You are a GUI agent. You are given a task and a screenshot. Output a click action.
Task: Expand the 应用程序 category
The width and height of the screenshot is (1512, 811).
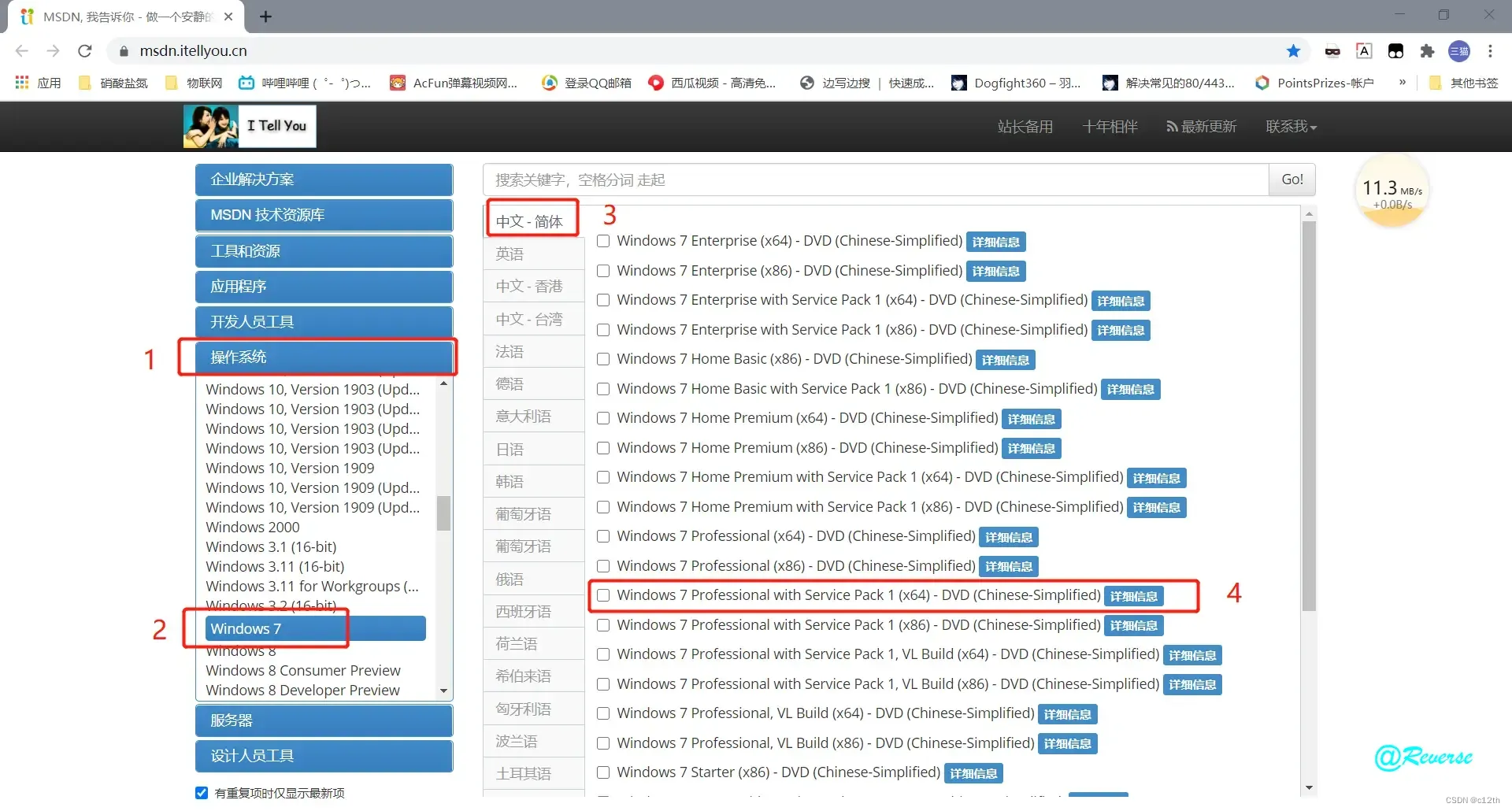(x=324, y=287)
